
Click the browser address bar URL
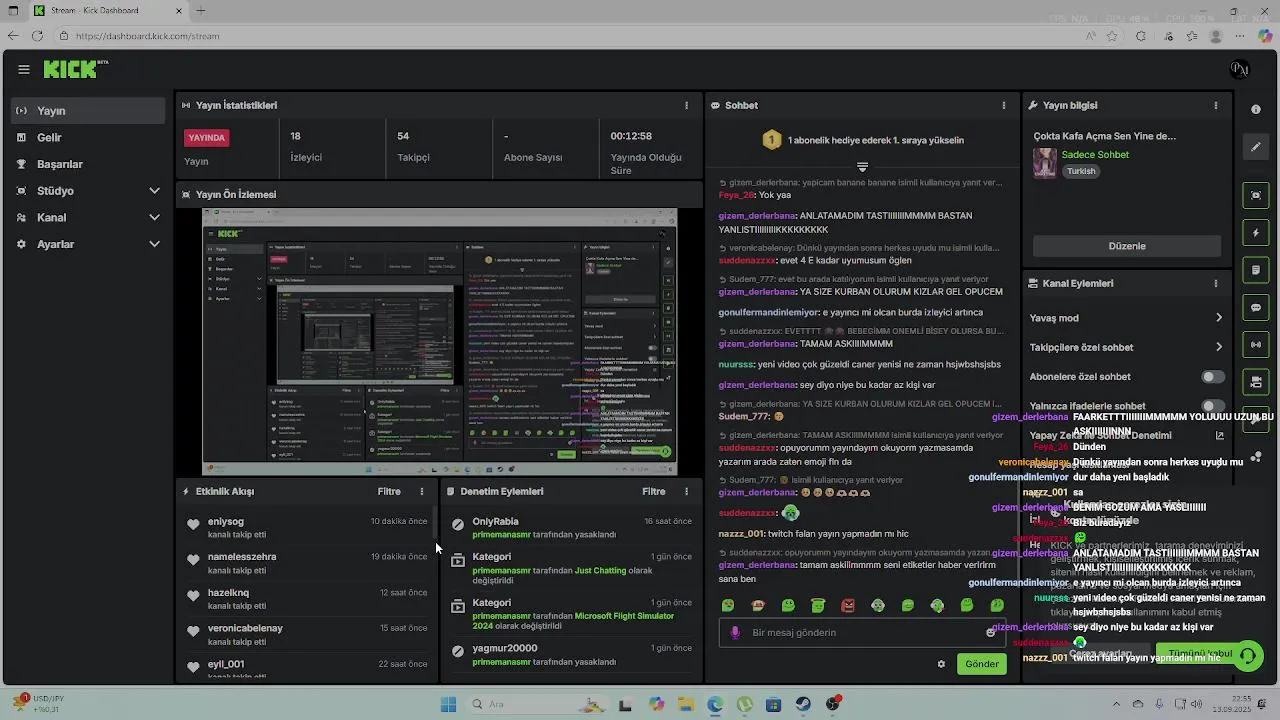147,36
